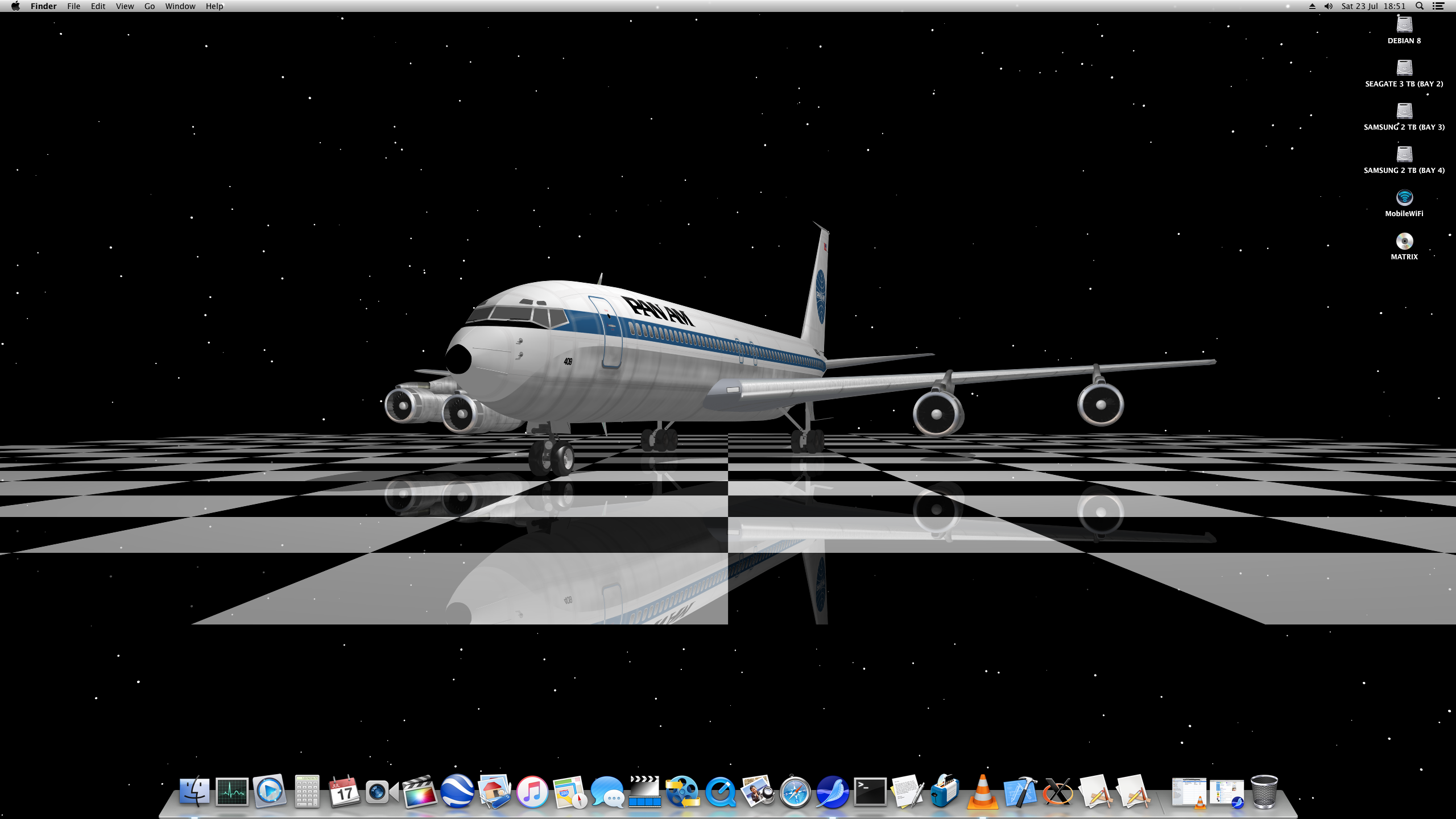Viewport: 1456px width, 819px height.
Task: Open Calendar showing Jul 17
Action: (x=345, y=791)
